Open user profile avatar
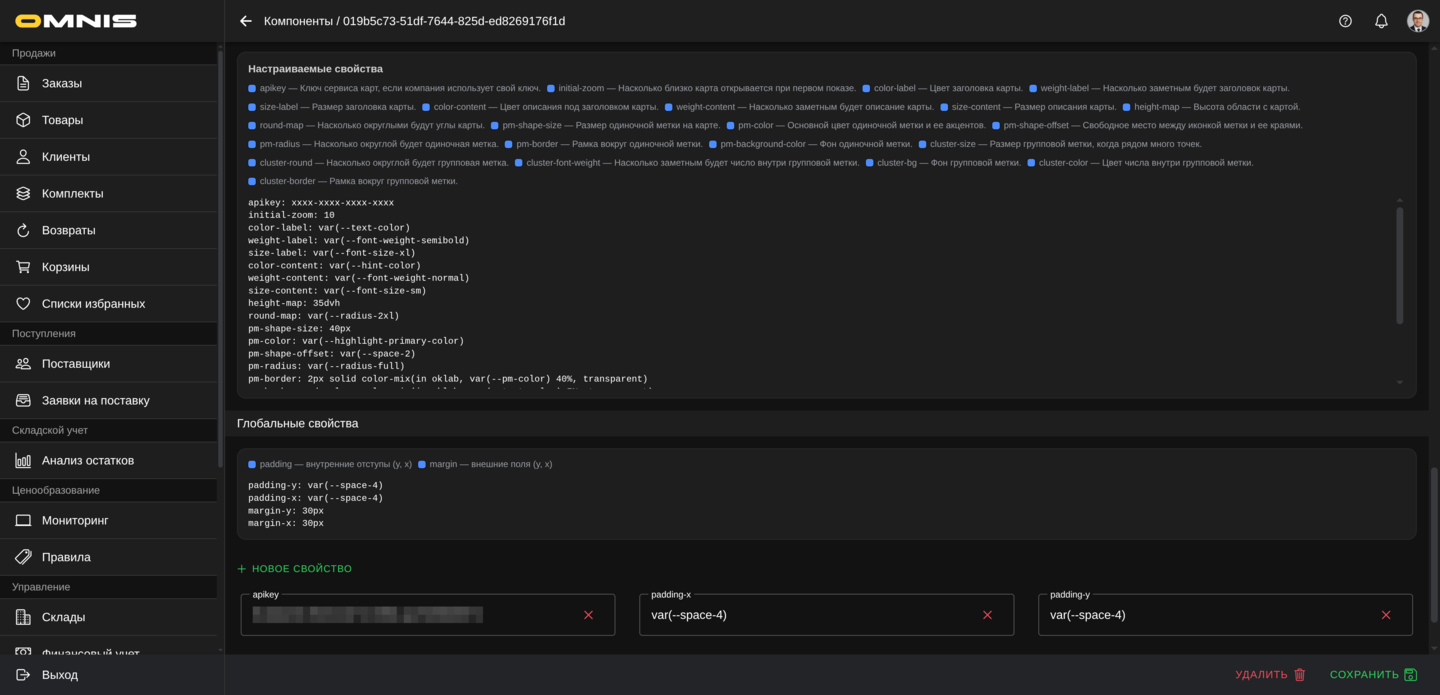Image resolution: width=1440 pixels, height=695 pixels. click(x=1417, y=21)
